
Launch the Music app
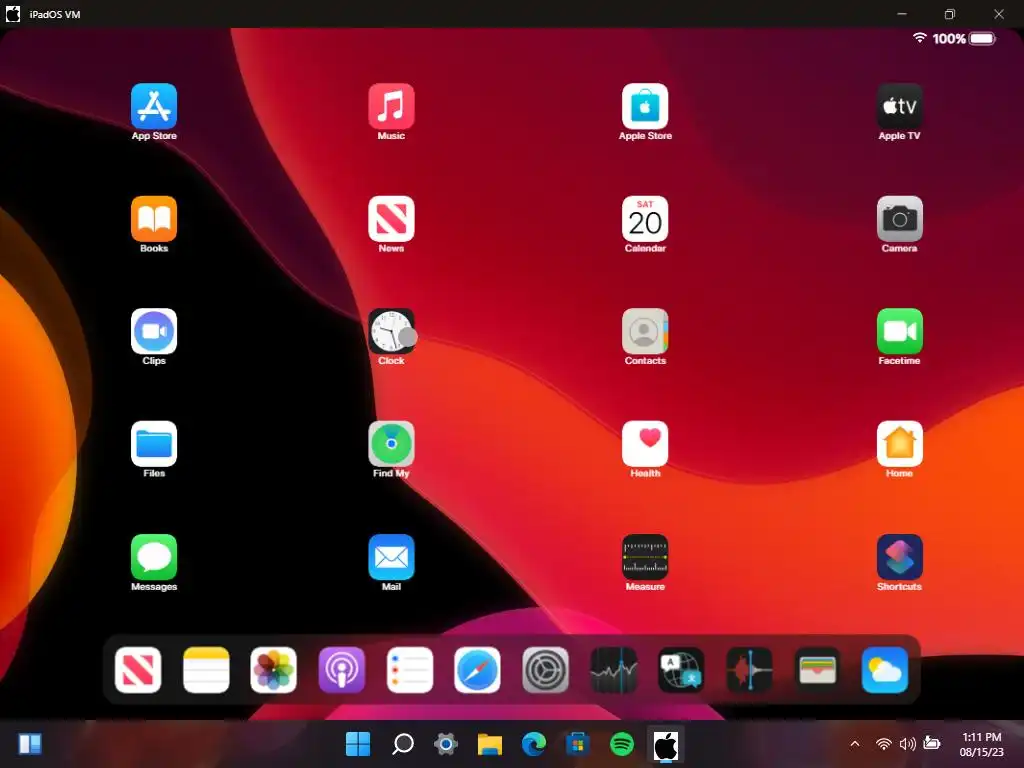(391, 106)
